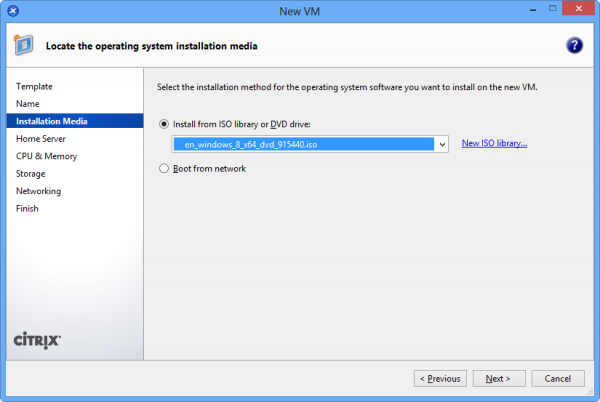Image resolution: width=600 pixels, height=402 pixels.
Task: Open the CPU & Memory step
Action: tap(46, 156)
